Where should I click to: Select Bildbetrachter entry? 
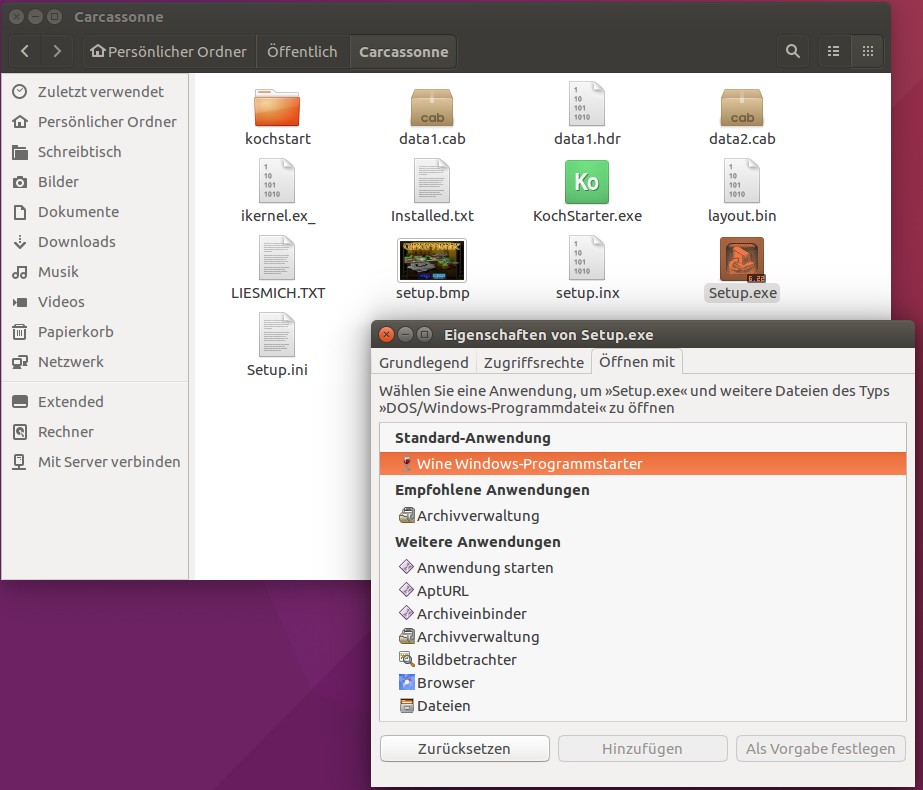[643, 659]
